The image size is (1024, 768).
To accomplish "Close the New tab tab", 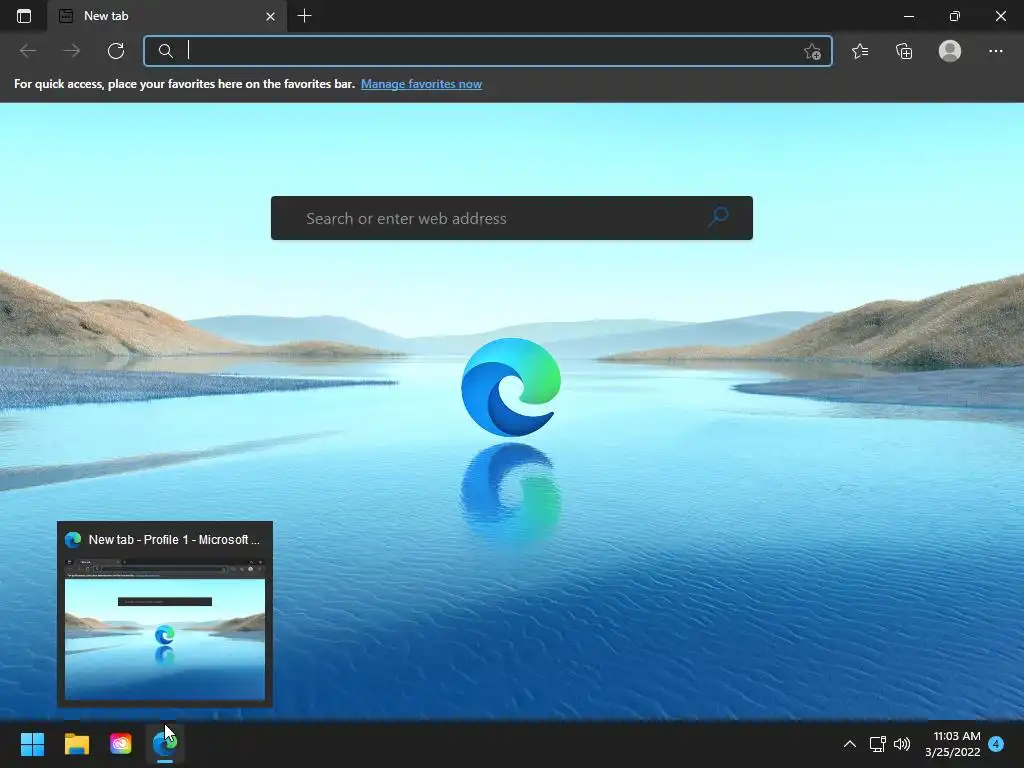I will [270, 16].
